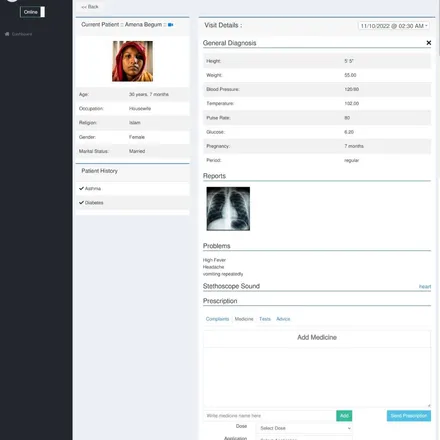Viewport: 440px width, 440px height.
Task: Click the Reports section heading
Action: tap(214, 176)
